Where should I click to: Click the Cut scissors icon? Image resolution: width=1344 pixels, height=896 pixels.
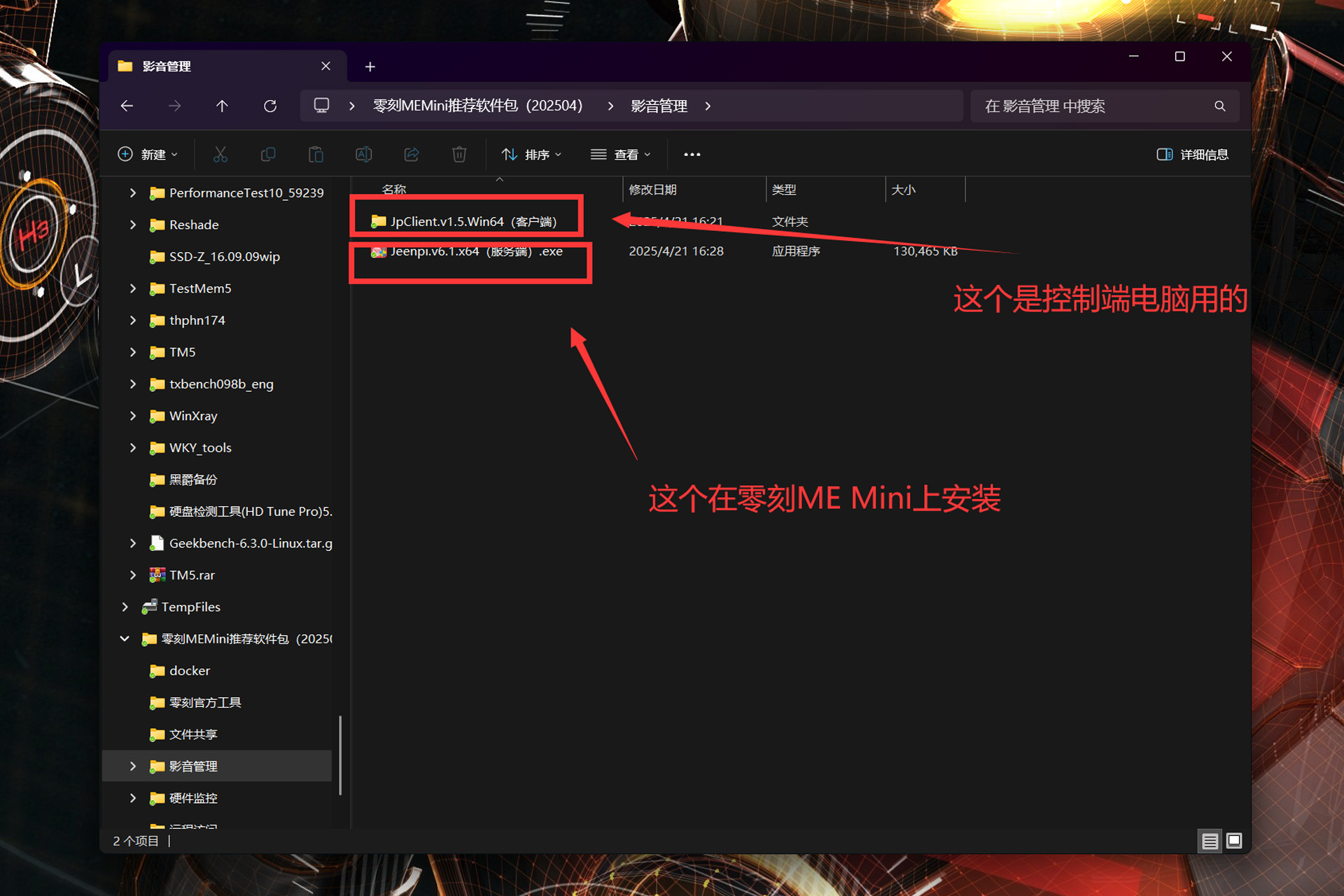point(220,154)
